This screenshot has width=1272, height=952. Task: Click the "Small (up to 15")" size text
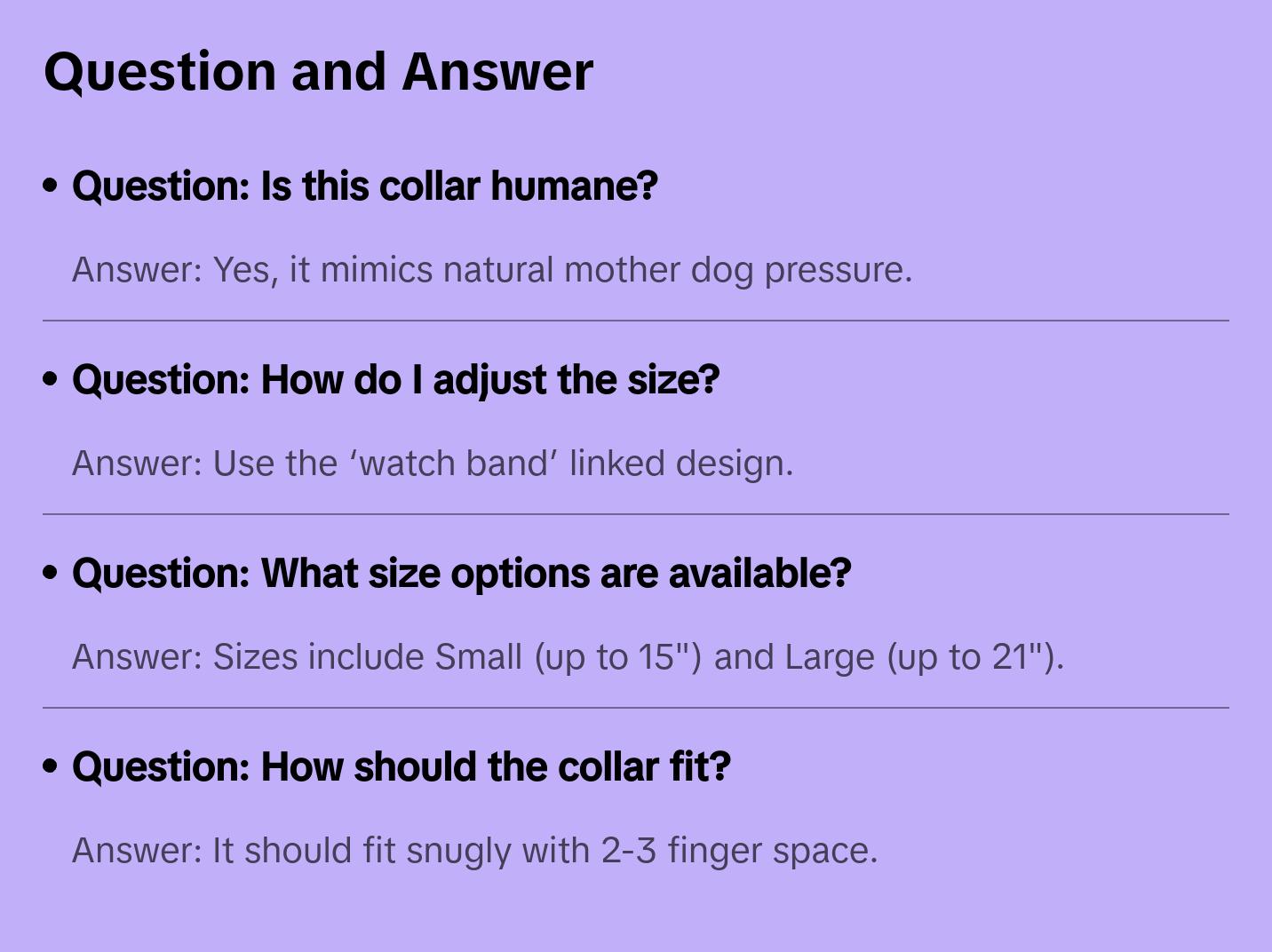click(x=568, y=657)
